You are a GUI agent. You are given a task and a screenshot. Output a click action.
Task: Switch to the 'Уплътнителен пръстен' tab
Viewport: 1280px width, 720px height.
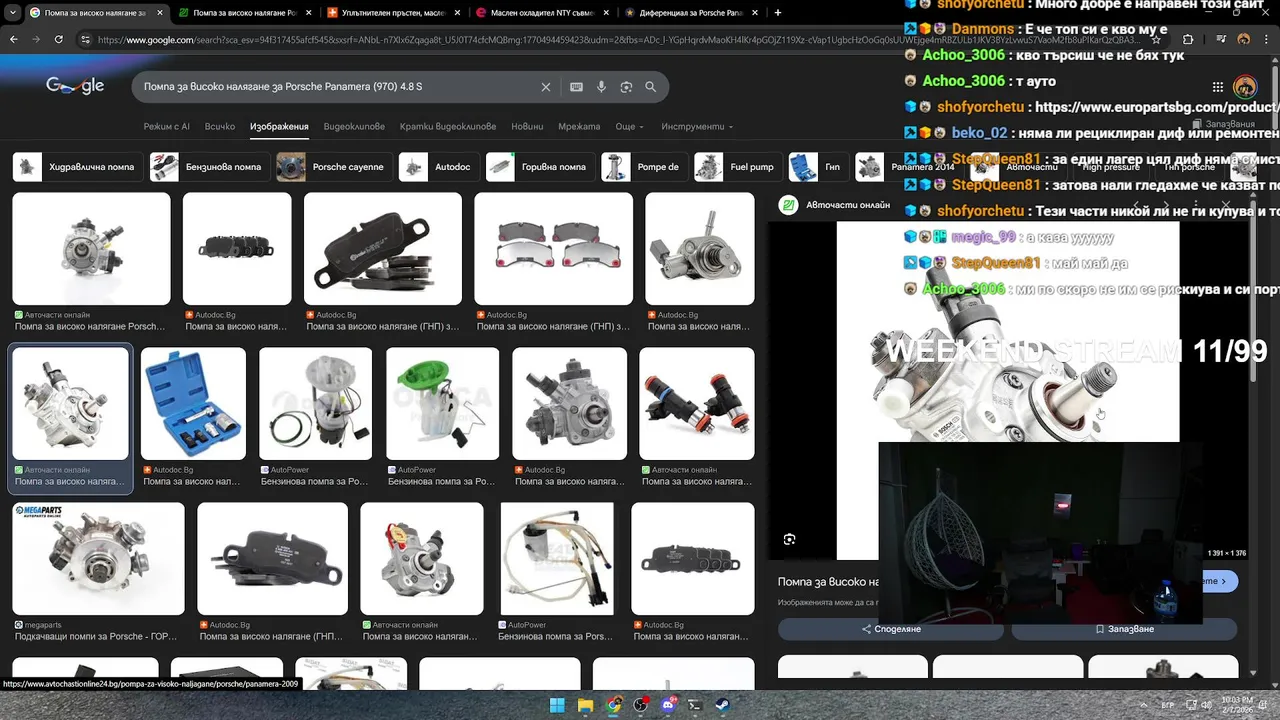pos(394,13)
